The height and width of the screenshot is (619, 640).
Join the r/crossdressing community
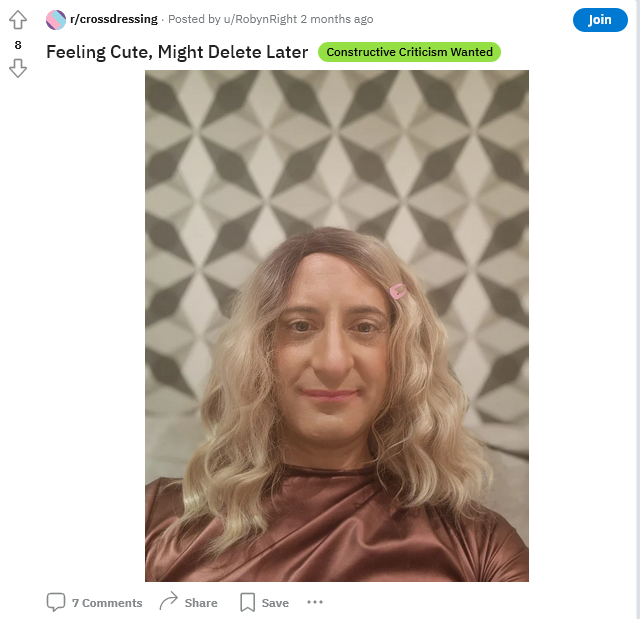tap(600, 20)
